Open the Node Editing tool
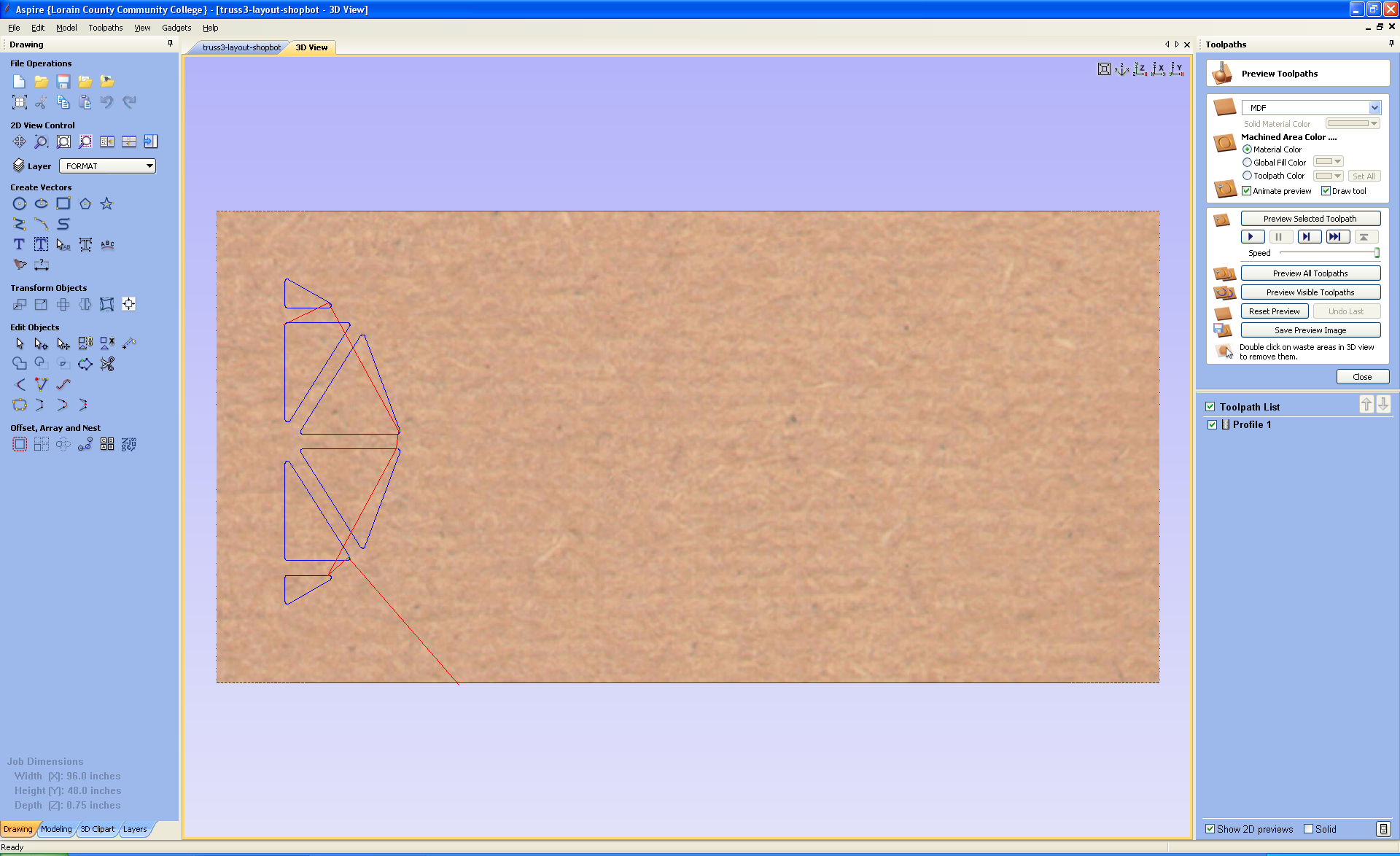 [x=42, y=343]
